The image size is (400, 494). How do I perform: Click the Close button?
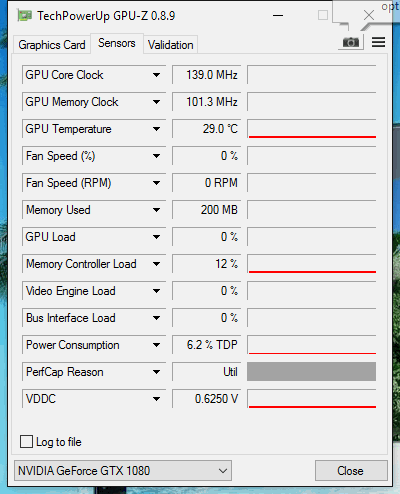351,471
